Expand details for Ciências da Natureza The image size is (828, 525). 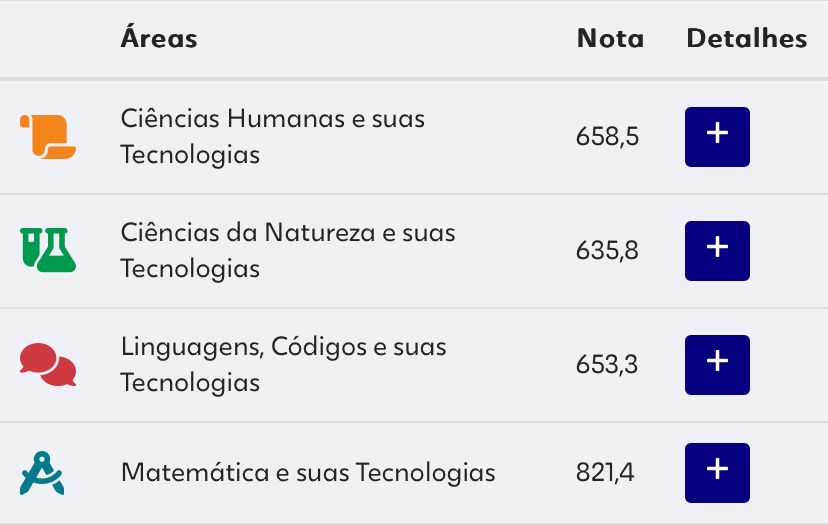click(x=716, y=250)
